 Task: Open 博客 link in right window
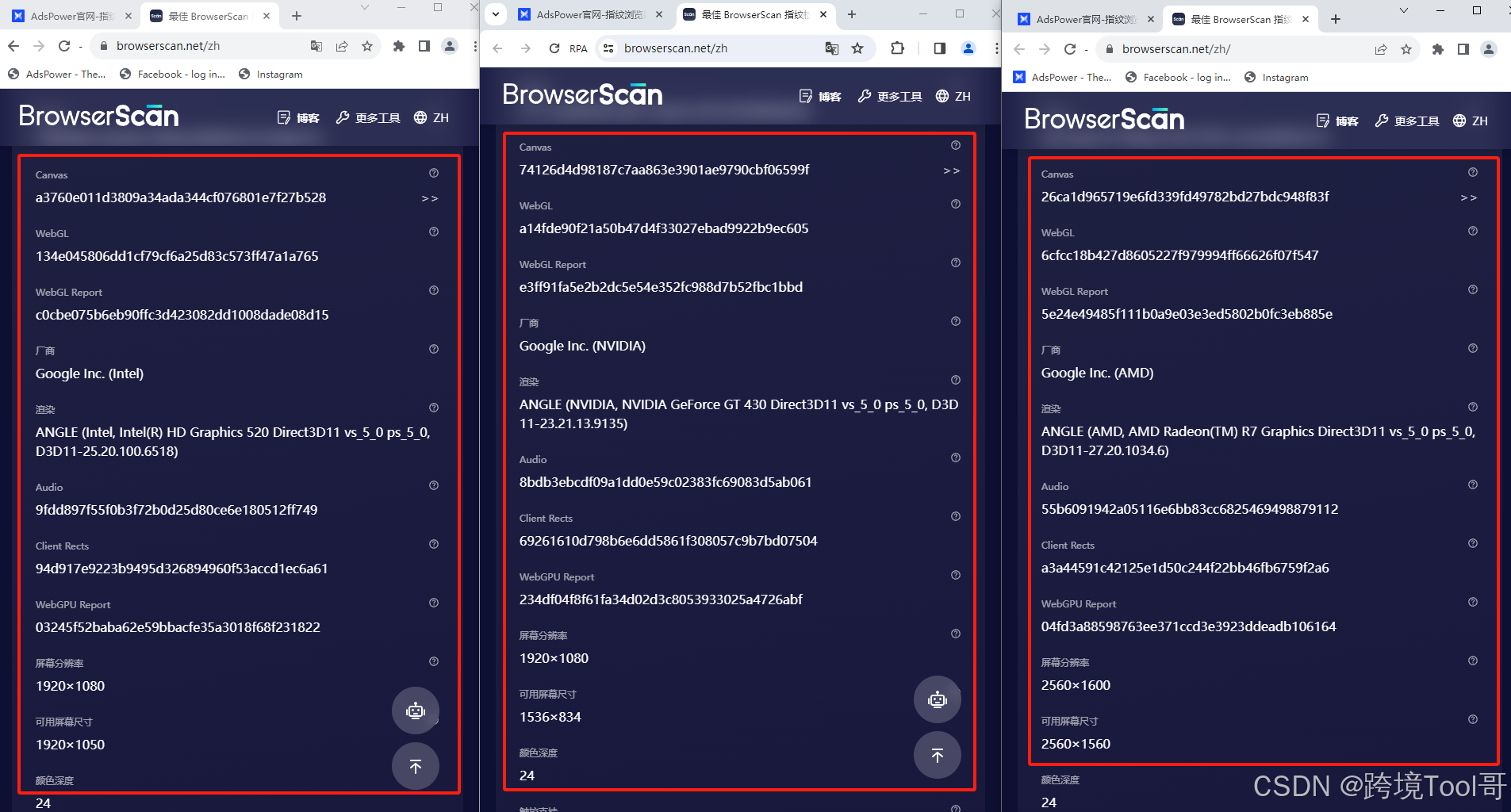1337,121
